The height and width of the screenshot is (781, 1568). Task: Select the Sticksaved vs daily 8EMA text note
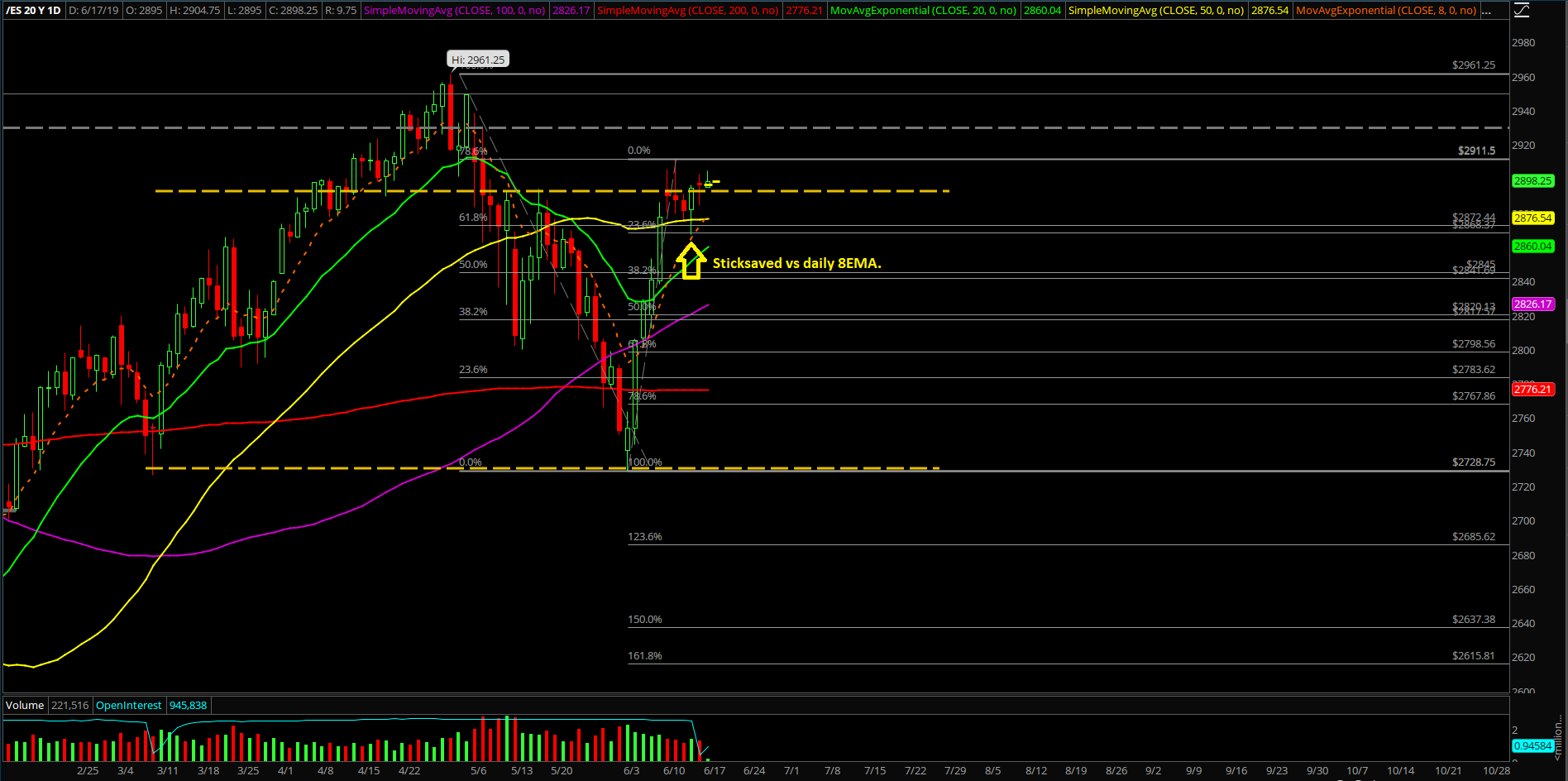pyautogui.click(x=797, y=263)
